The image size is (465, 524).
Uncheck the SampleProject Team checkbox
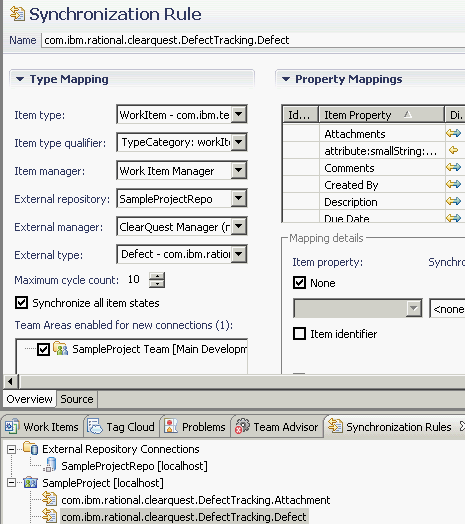43,350
